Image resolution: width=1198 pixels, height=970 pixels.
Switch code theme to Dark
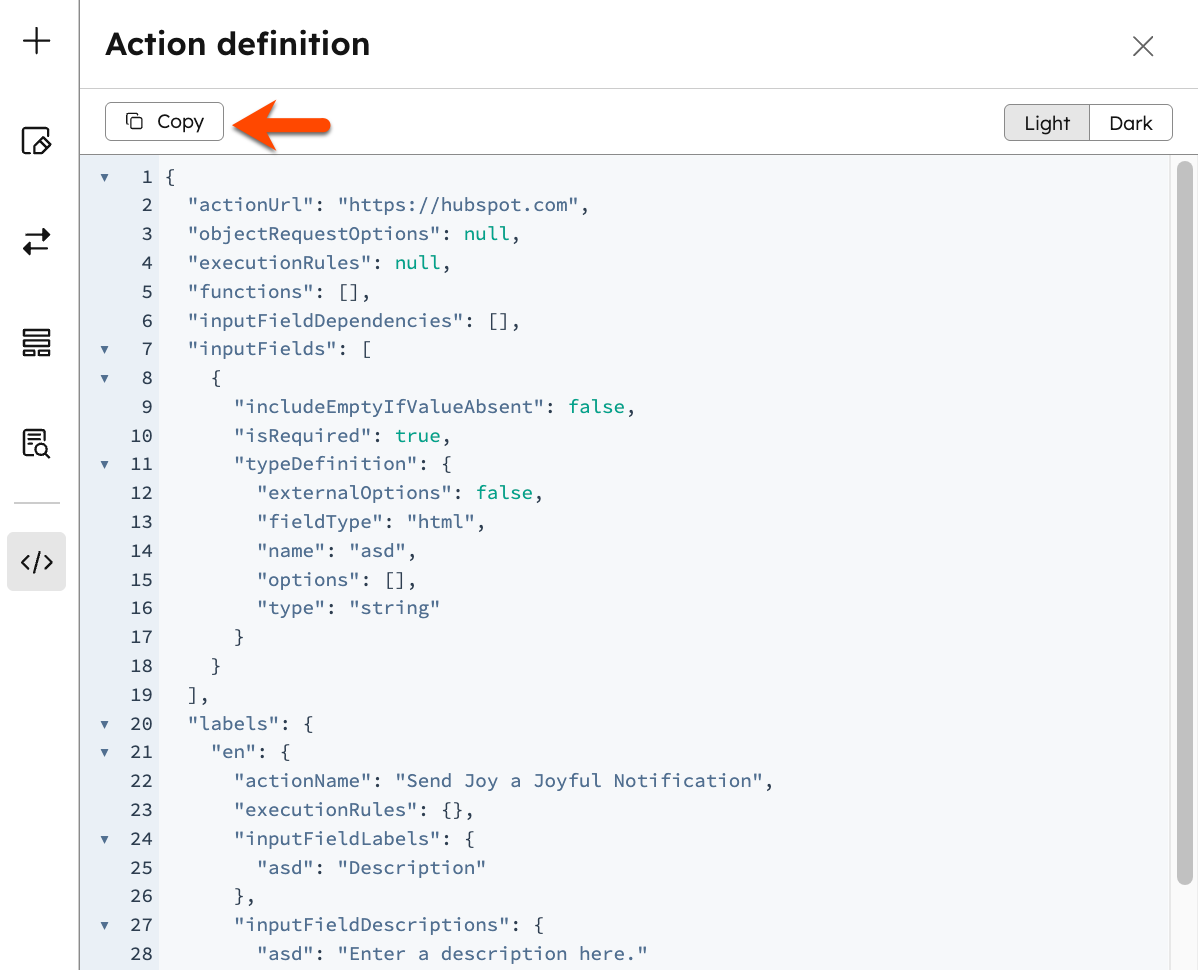click(1131, 123)
